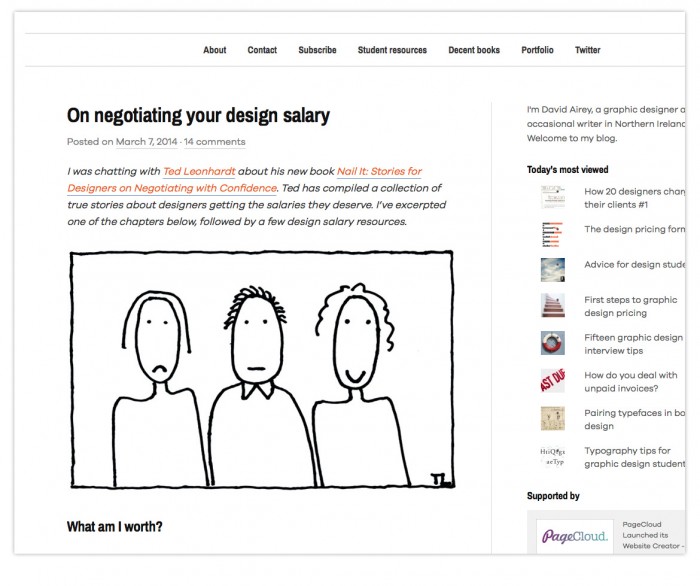Go to the Contact page
This screenshot has width=700, height=586.
coord(262,50)
